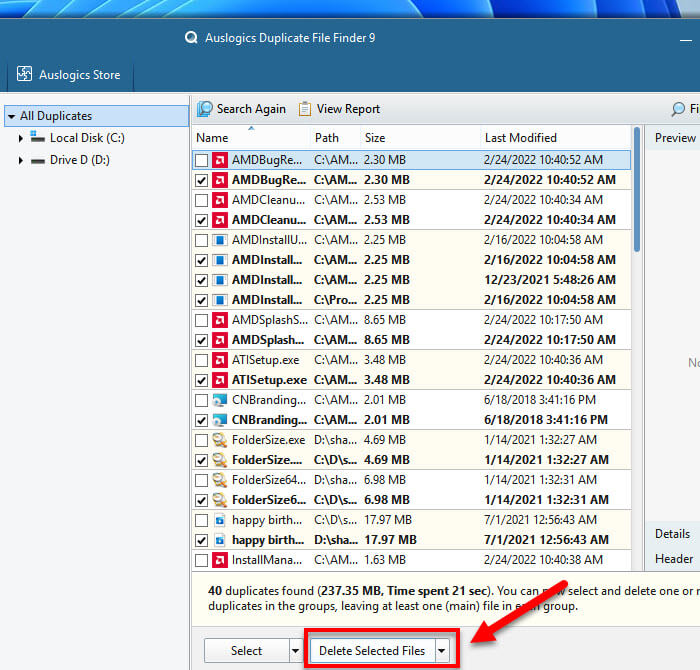Image resolution: width=700 pixels, height=670 pixels.
Task: Click the InstallMana AMD file icon
Action: pos(219,560)
